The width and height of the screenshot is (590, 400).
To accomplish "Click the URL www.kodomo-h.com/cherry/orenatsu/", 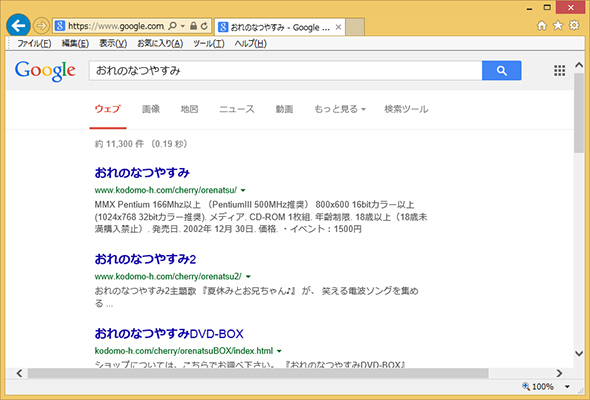I will [x=166, y=190].
